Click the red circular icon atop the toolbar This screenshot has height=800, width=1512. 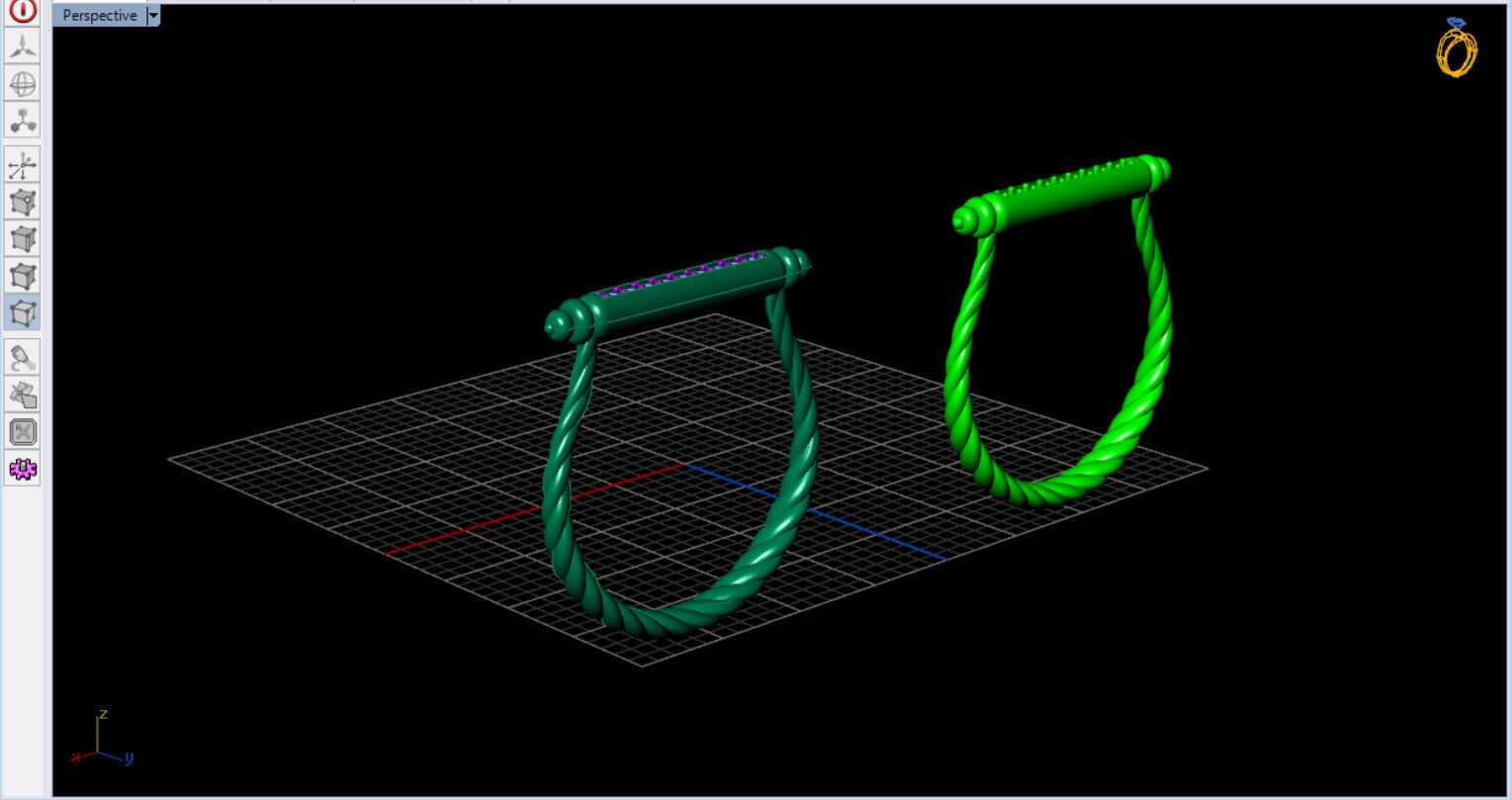(23, 12)
